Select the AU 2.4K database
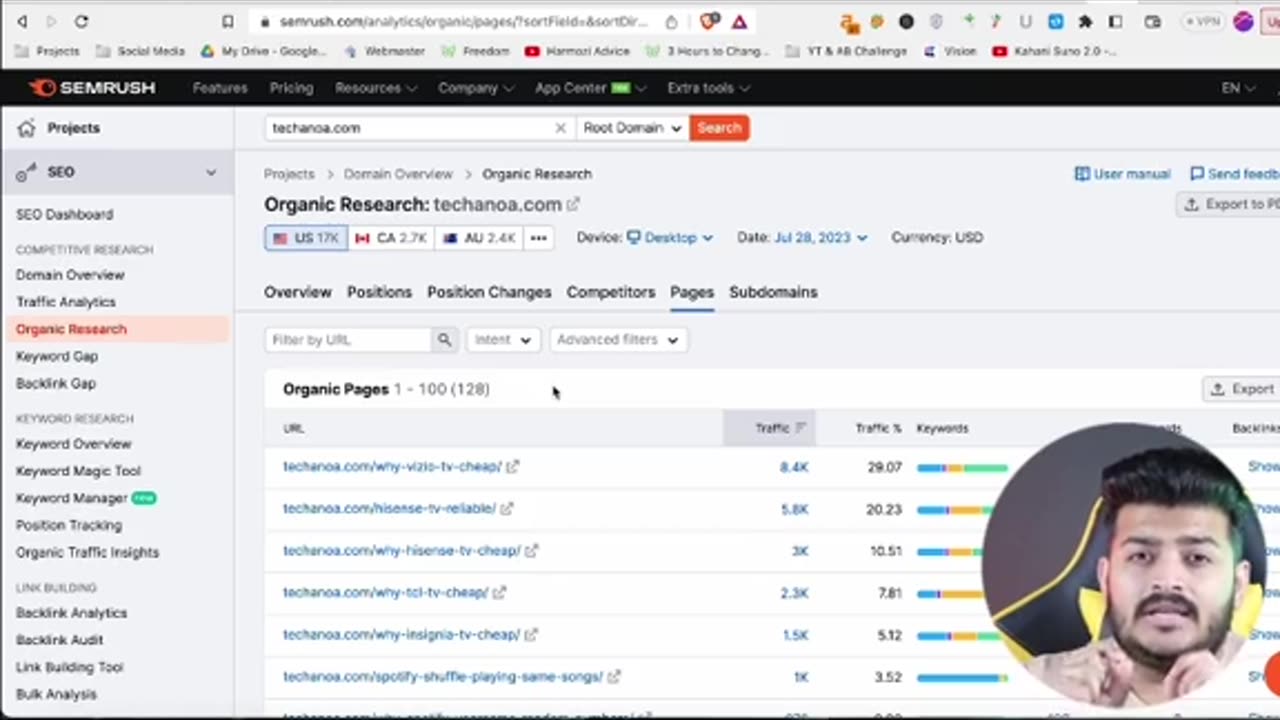1280x720 pixels. click(x=479, y=238)
